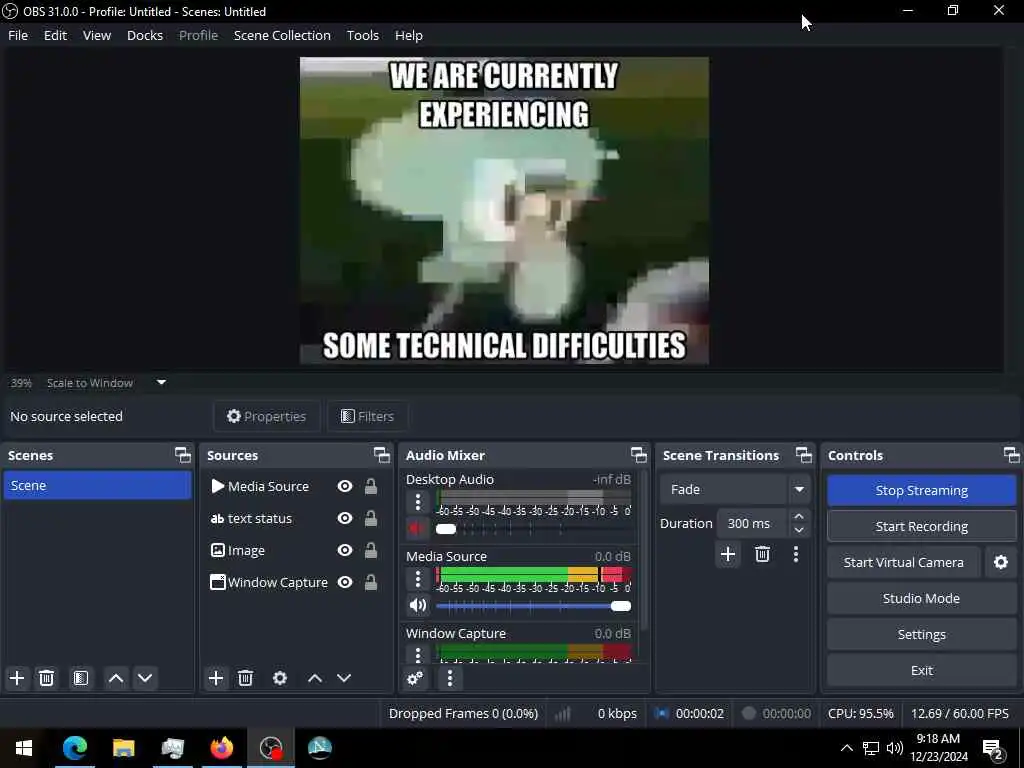1024x768 pixels.
Task: Open Media Source audio three-dot options
Action: (x=418, y=579)
